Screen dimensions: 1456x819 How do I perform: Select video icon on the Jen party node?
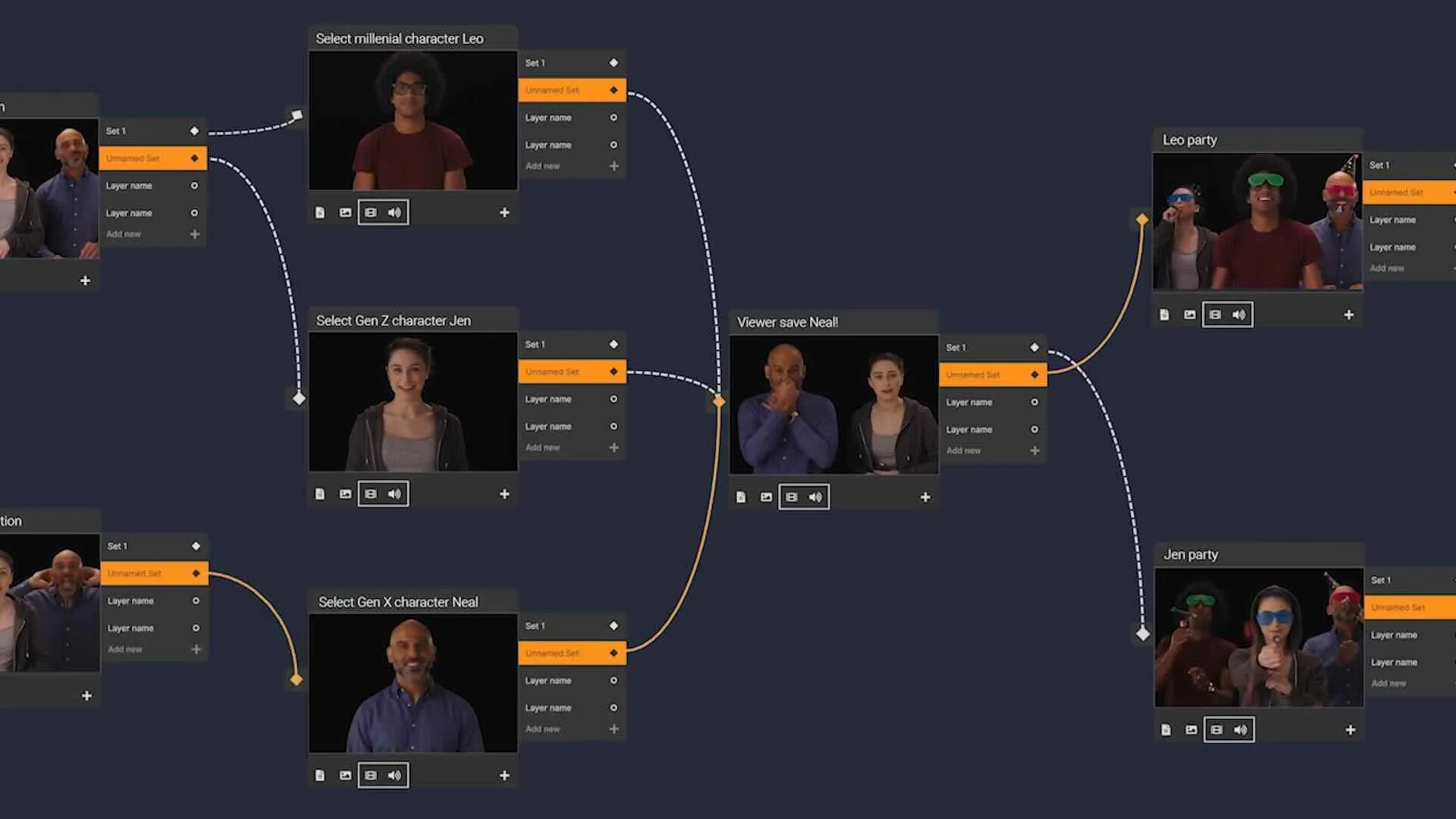coord(1217,730)
